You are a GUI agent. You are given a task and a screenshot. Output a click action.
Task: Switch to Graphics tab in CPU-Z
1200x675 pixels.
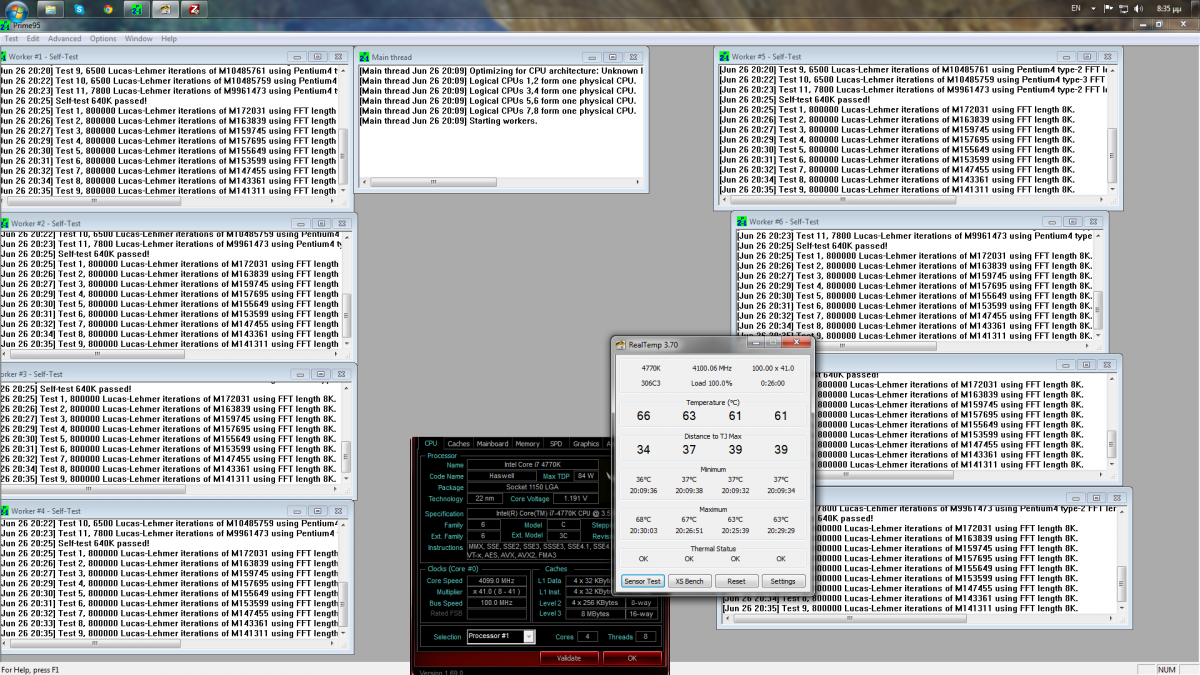click(586, 444)
